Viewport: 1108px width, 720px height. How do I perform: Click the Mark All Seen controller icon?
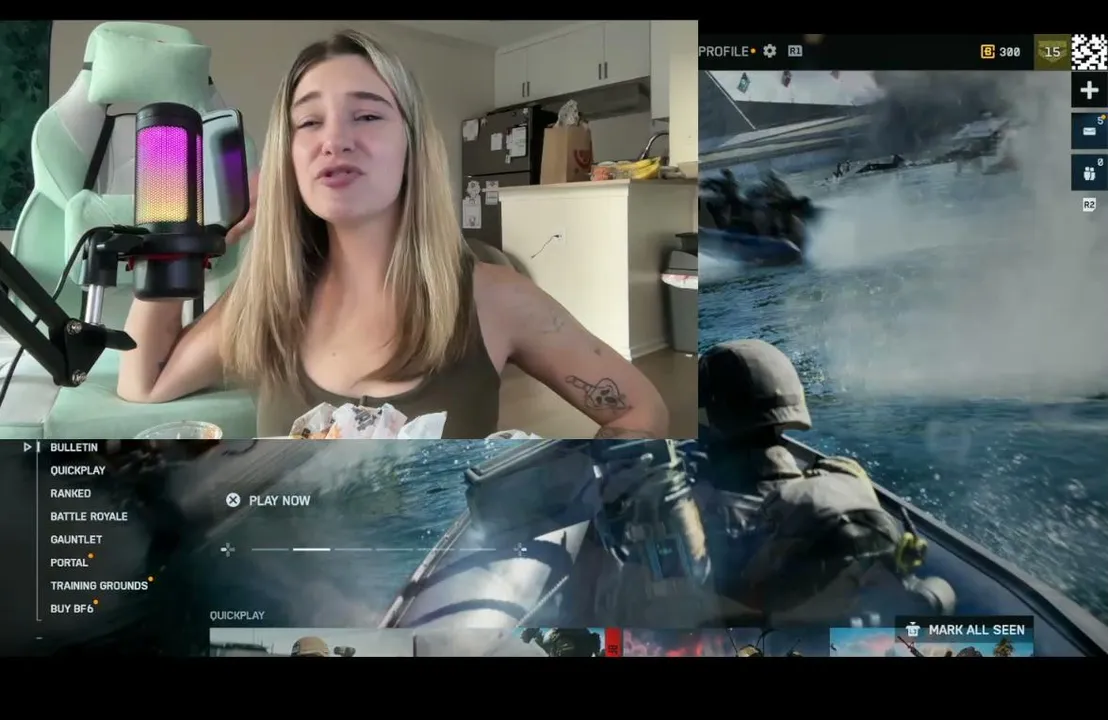(913, 630)
